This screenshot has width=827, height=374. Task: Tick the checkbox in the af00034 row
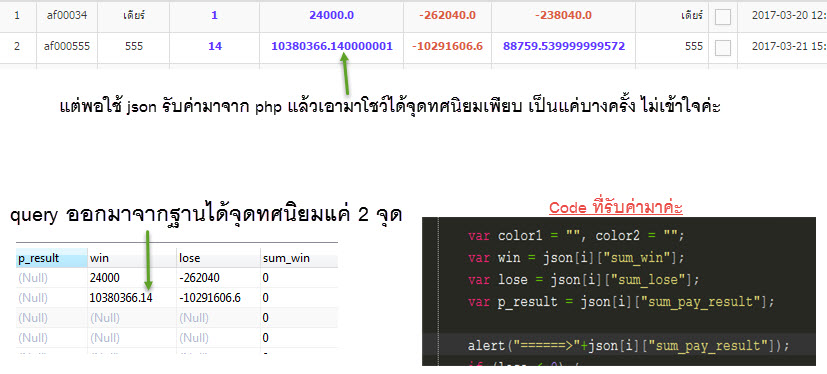coord(723,16)
